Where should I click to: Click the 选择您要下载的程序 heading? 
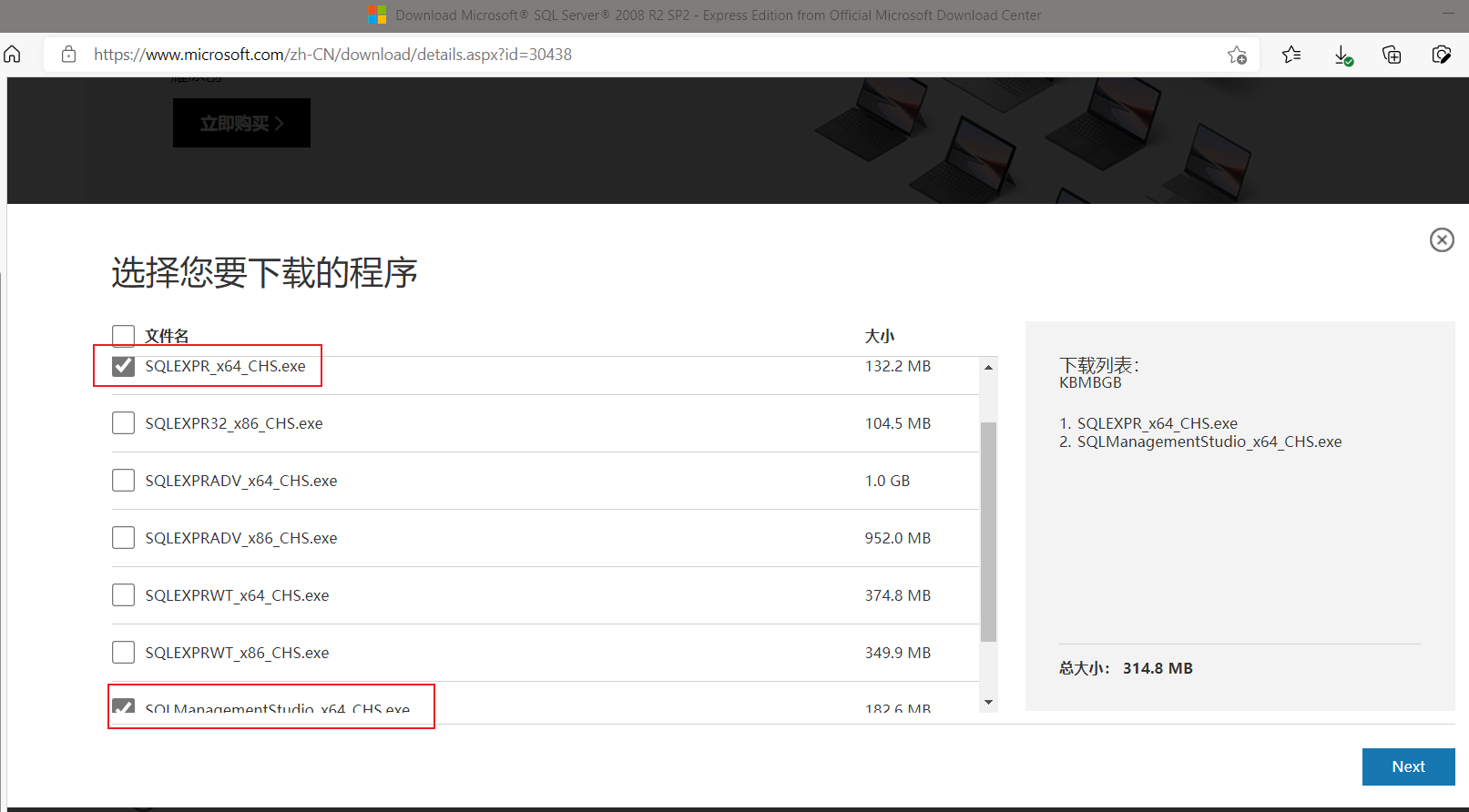(x=264, y=272)
